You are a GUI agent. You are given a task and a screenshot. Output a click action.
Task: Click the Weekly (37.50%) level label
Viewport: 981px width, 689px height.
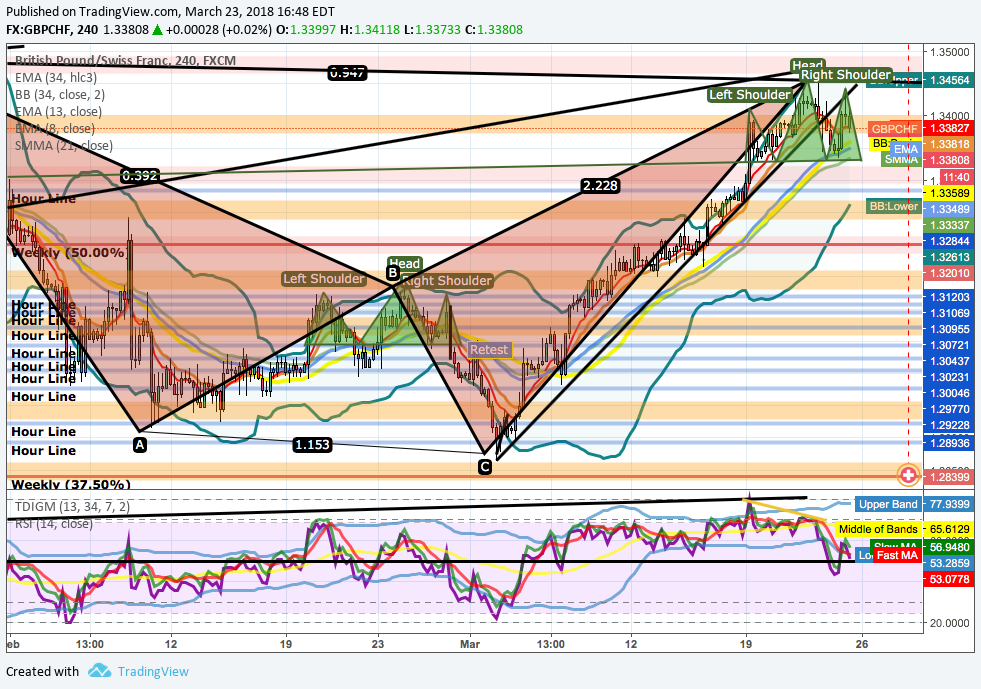click(x=71, y=484)
